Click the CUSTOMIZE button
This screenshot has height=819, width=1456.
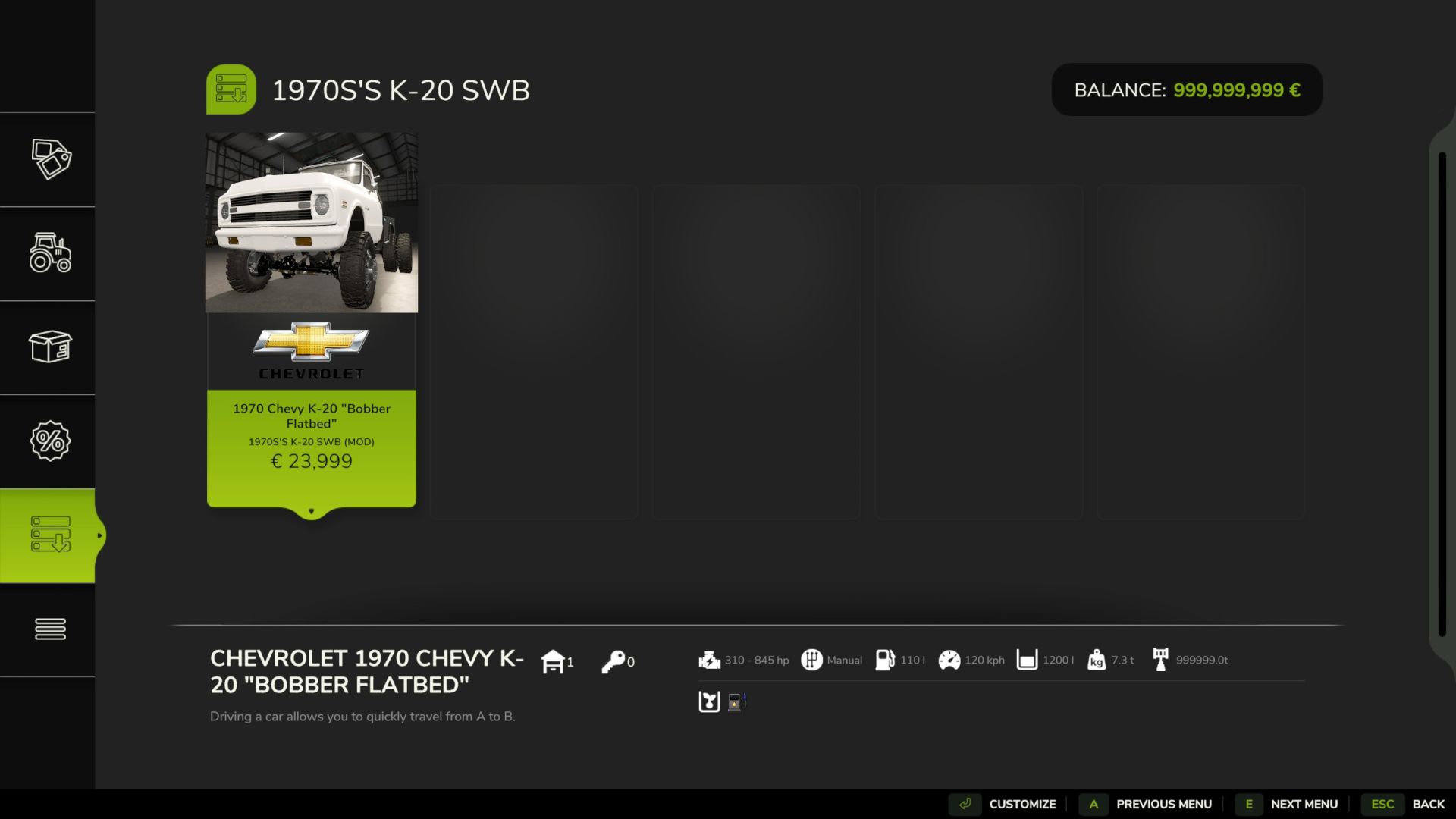click(x=1022, y=804)
